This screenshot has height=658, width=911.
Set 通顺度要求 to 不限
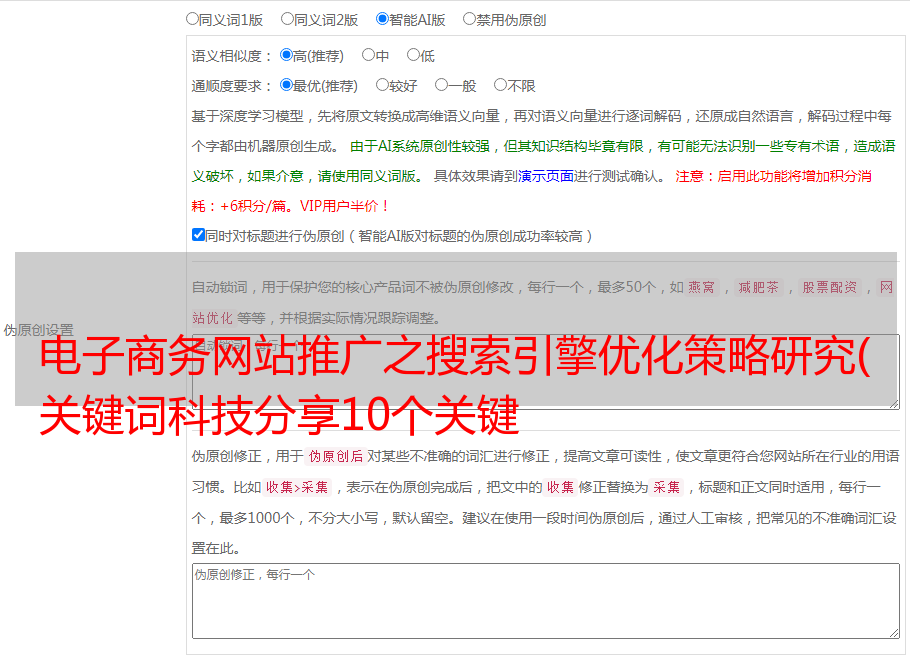(x=500, y=85)
